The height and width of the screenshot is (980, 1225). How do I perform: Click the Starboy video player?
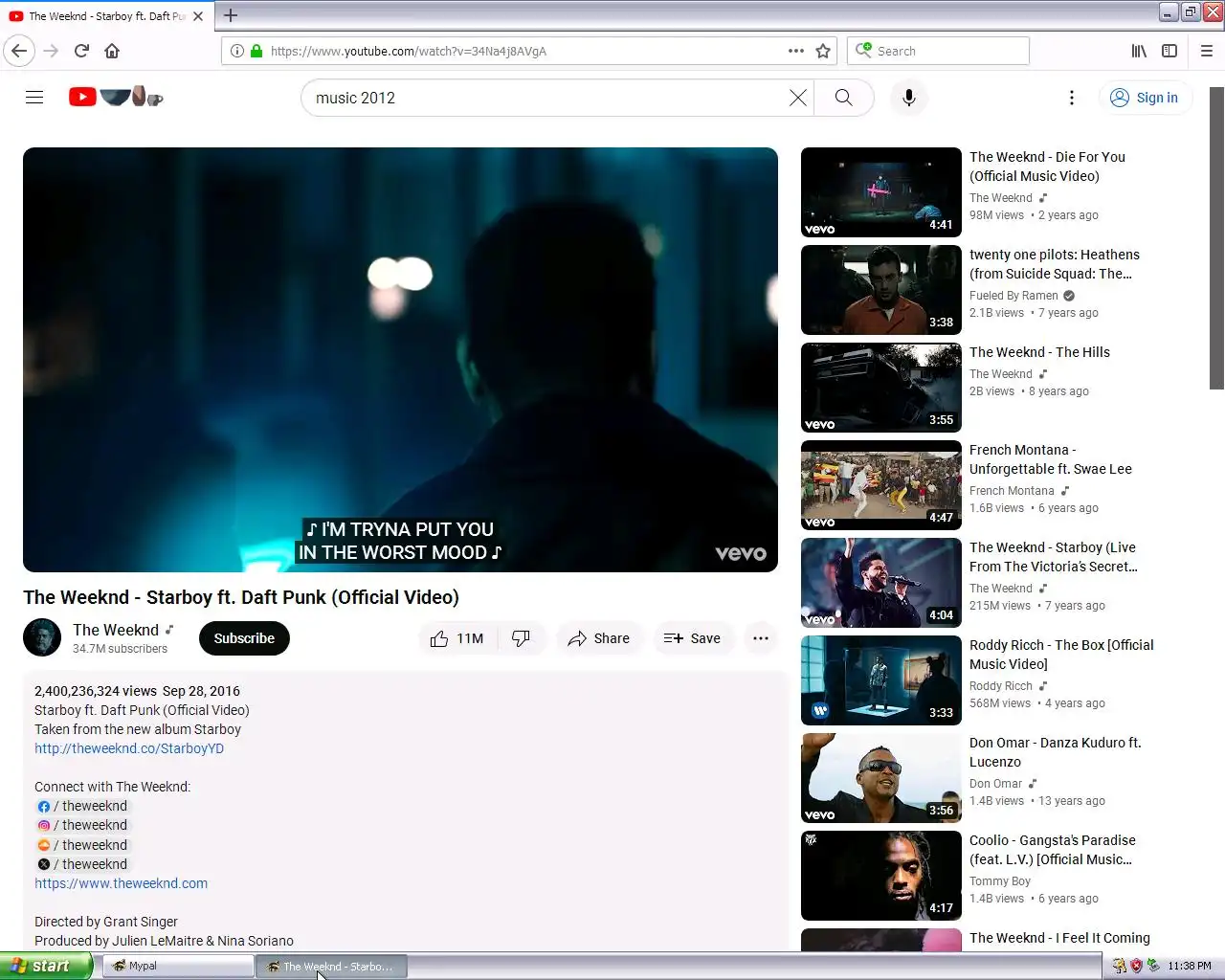400,360
